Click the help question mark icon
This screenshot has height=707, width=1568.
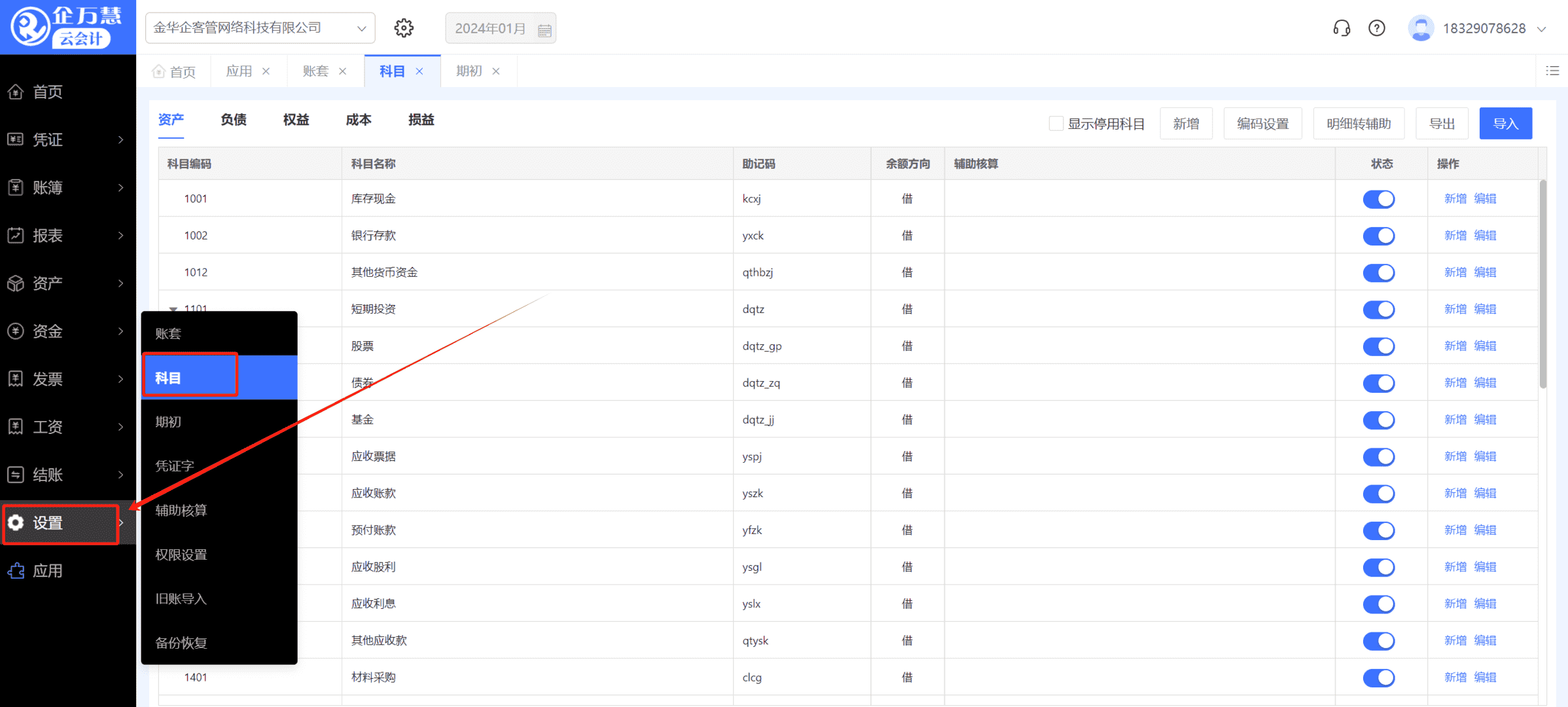(x=1377, y=28)
